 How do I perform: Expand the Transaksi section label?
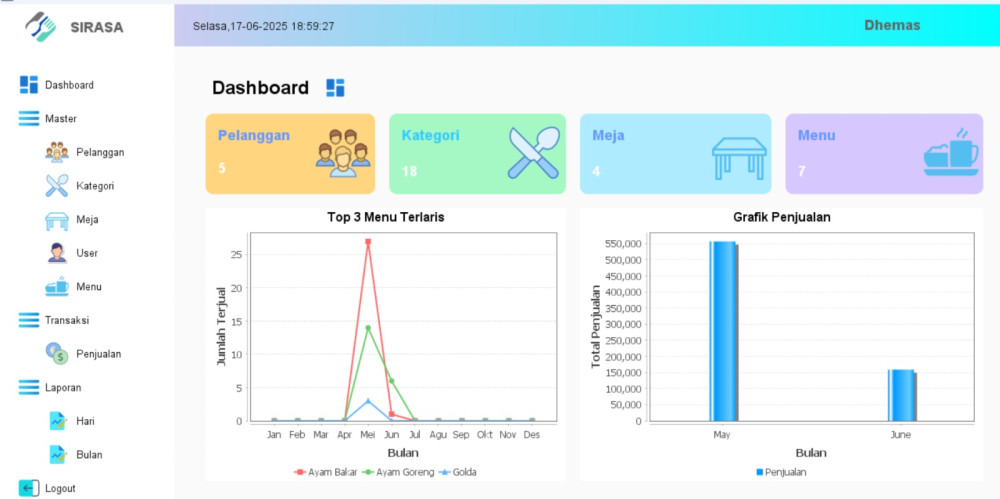coord(67,320)
